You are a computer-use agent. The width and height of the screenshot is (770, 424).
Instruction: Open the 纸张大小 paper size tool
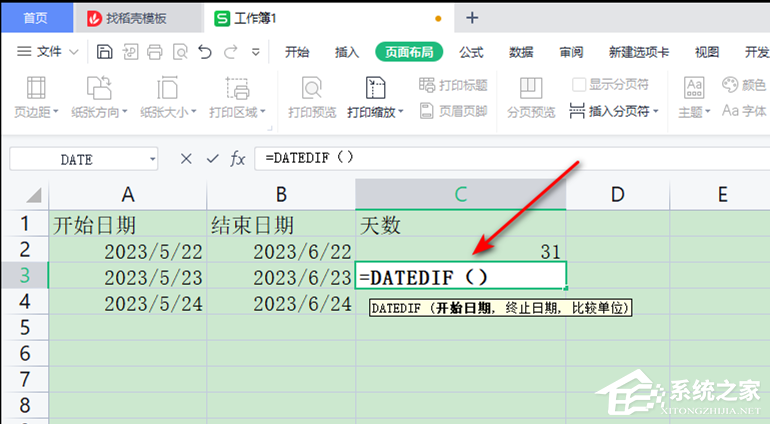pyautogui.click(x=168, y=98)
